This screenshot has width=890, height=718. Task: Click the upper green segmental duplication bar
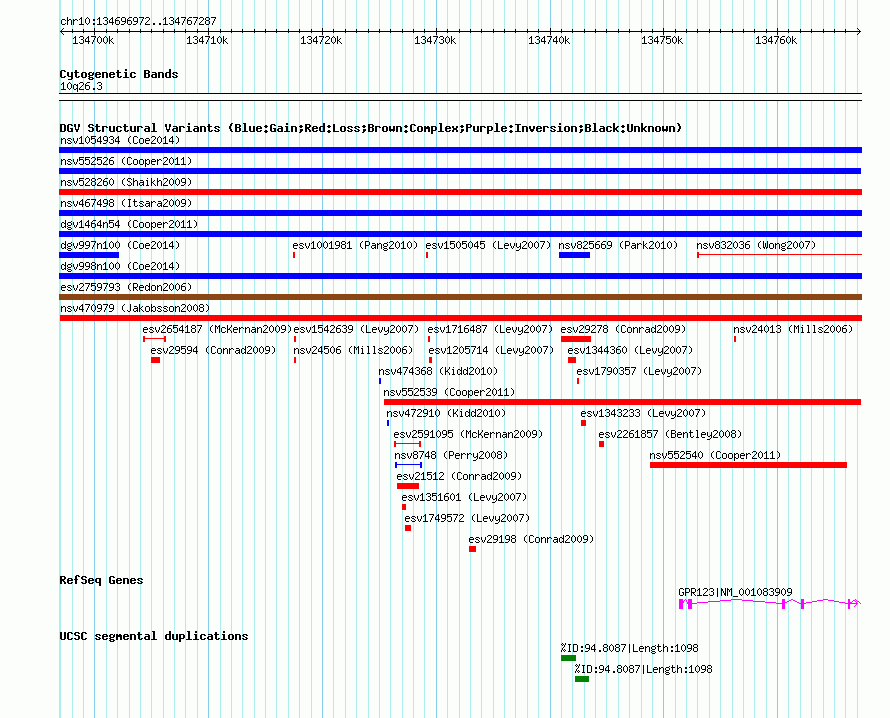click(x=568, y=658)
